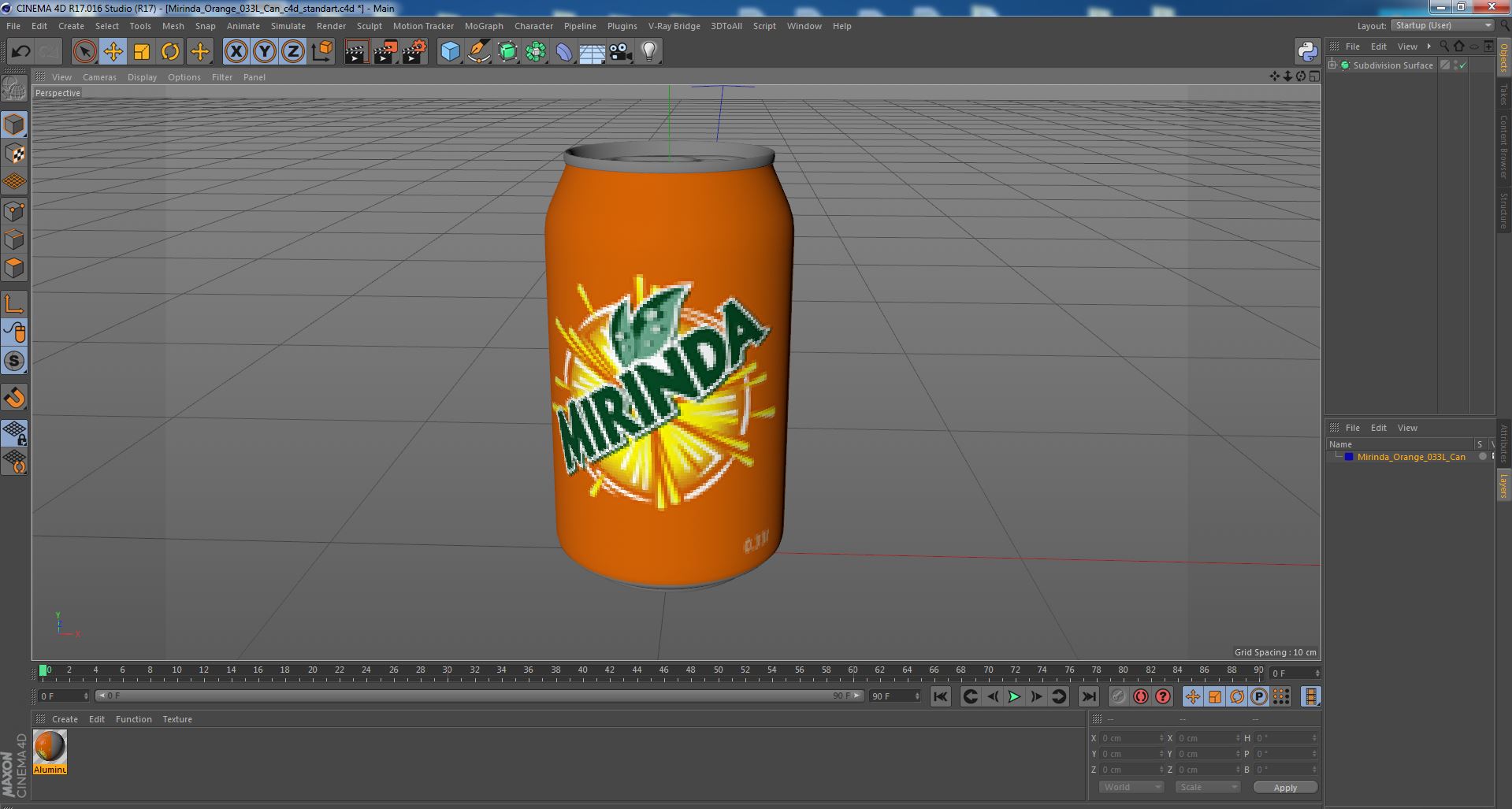Click X position coordinate field

pos(1131,738)
